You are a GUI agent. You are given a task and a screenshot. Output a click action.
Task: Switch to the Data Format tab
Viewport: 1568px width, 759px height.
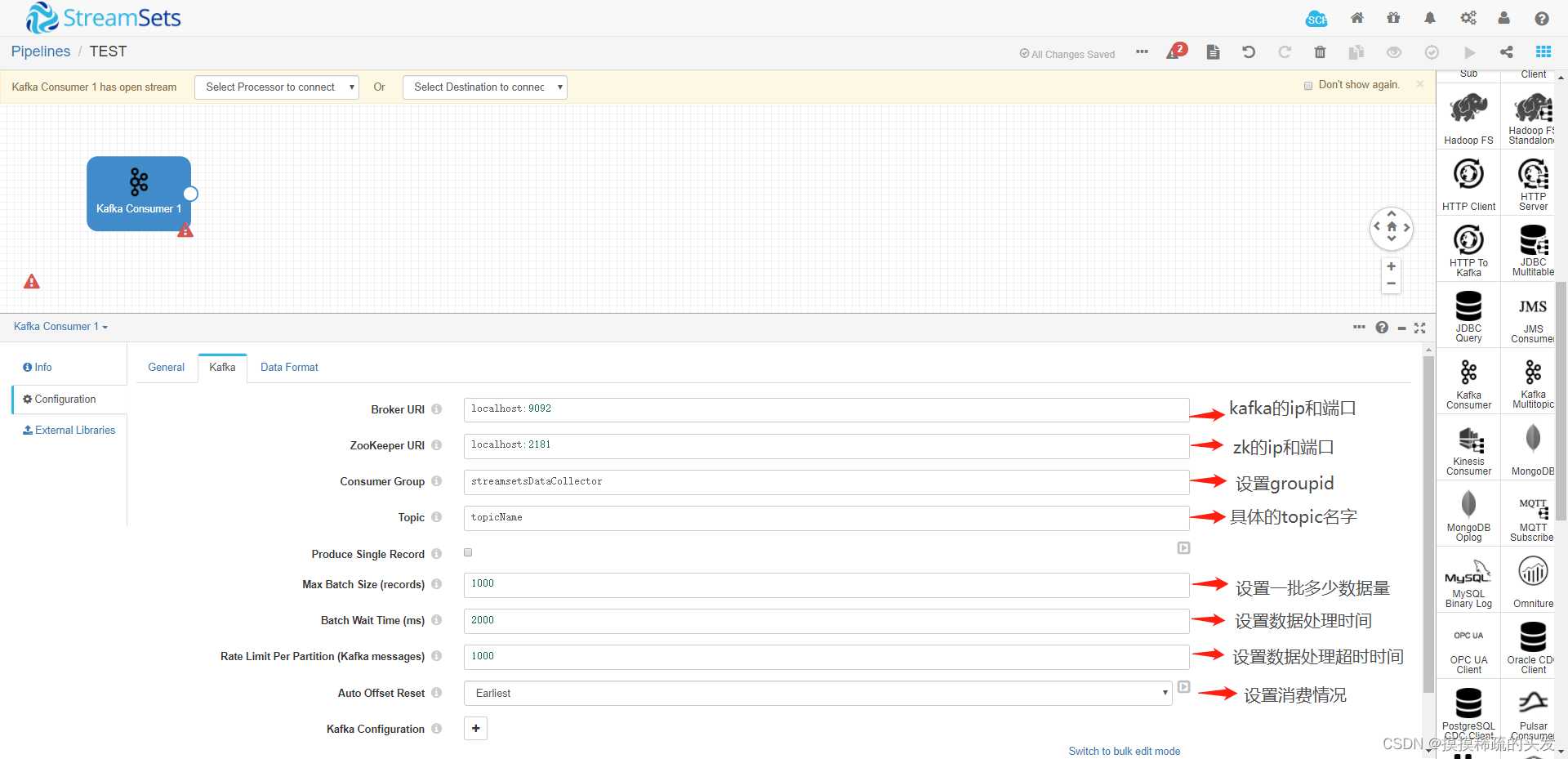(x=288, y=367)
